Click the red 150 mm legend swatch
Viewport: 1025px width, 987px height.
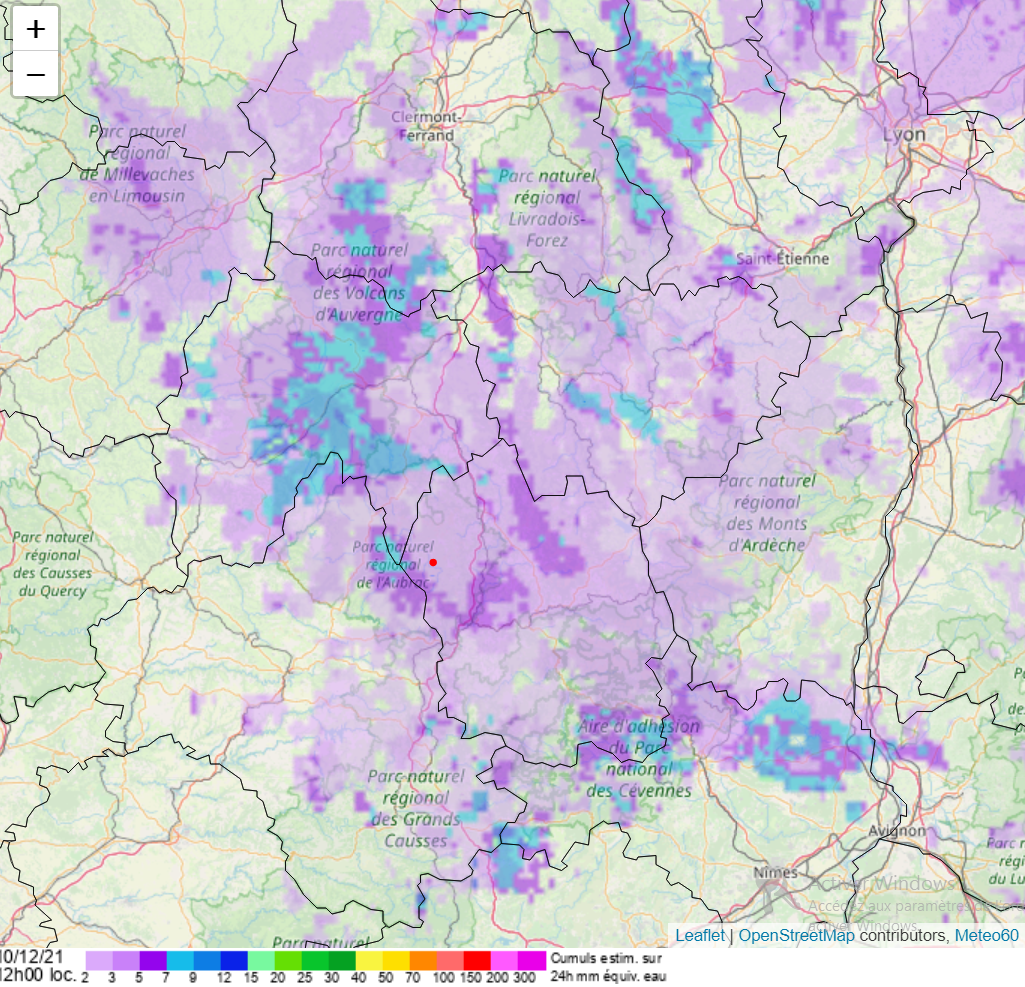pos(477,960)
